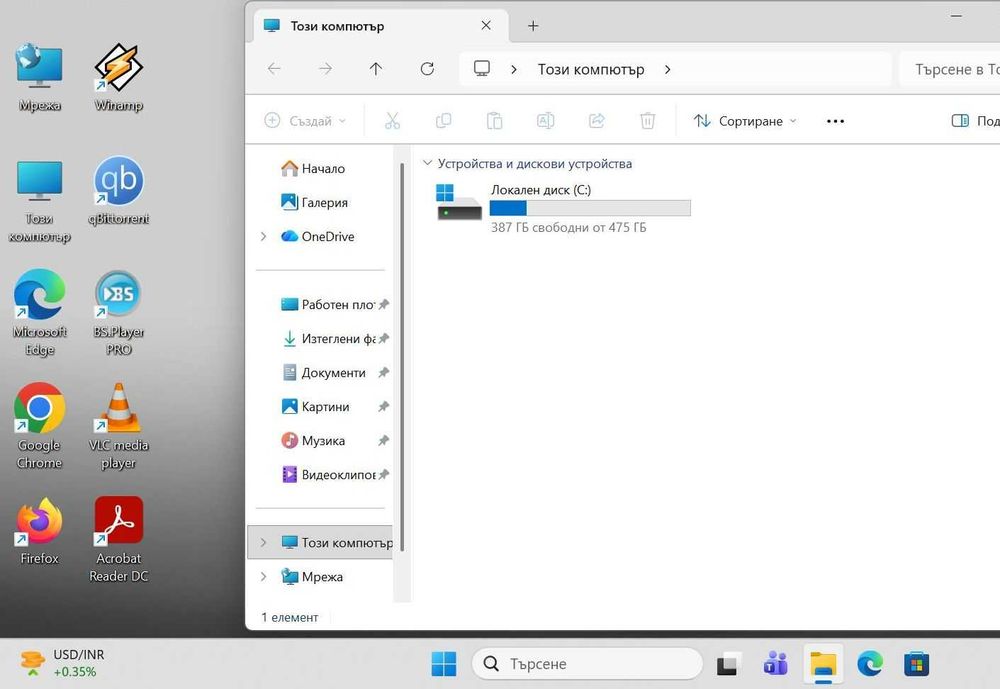Open Microsoft Store from taskbar
Image resolution: width=1000 pixels, height=689 pixels.
(x=916, y=664)
